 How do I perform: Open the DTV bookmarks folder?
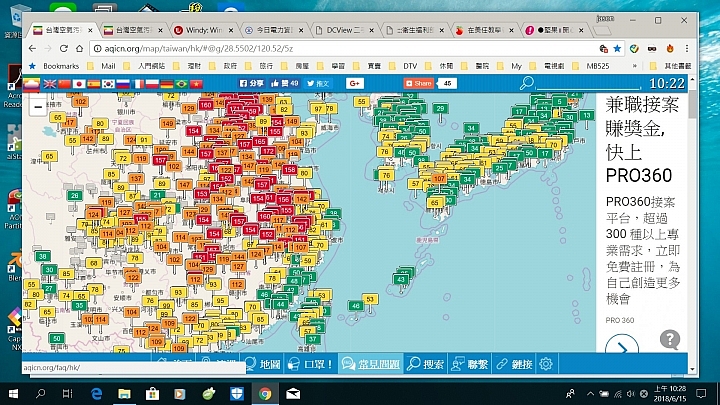pyautogui.click(x=405, y=66)
